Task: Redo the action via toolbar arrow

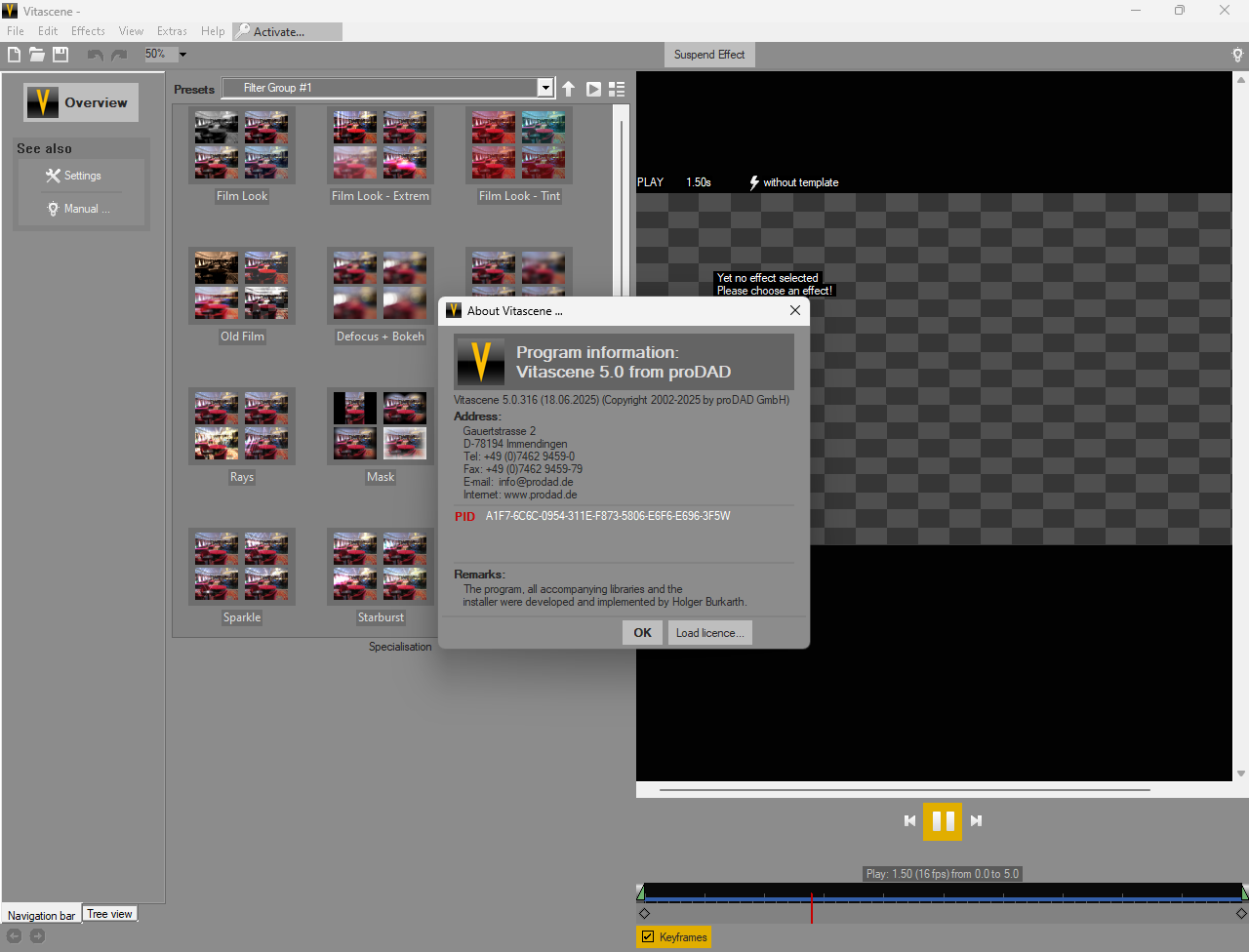Action: (x=119, y=55)
